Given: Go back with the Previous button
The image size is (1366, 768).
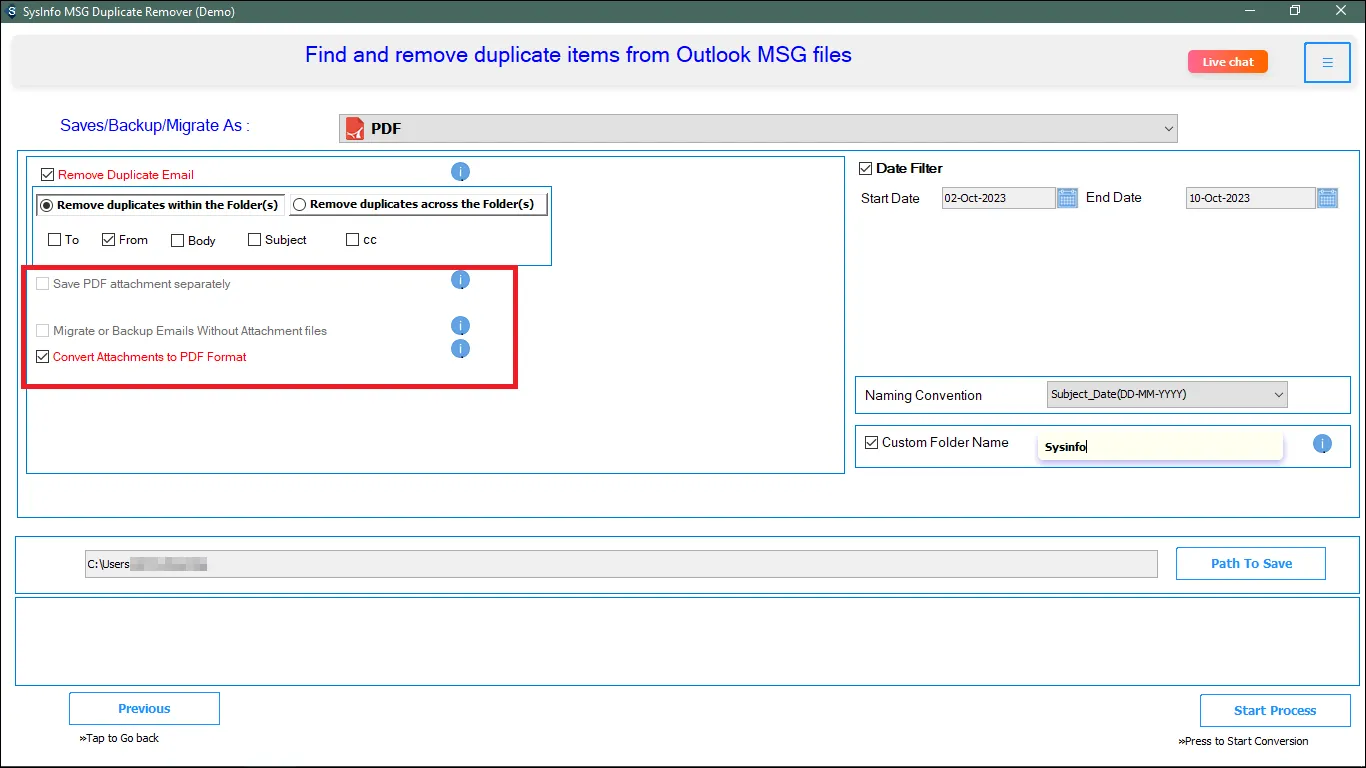Looking at the screenshot, I should coord(144,709).
